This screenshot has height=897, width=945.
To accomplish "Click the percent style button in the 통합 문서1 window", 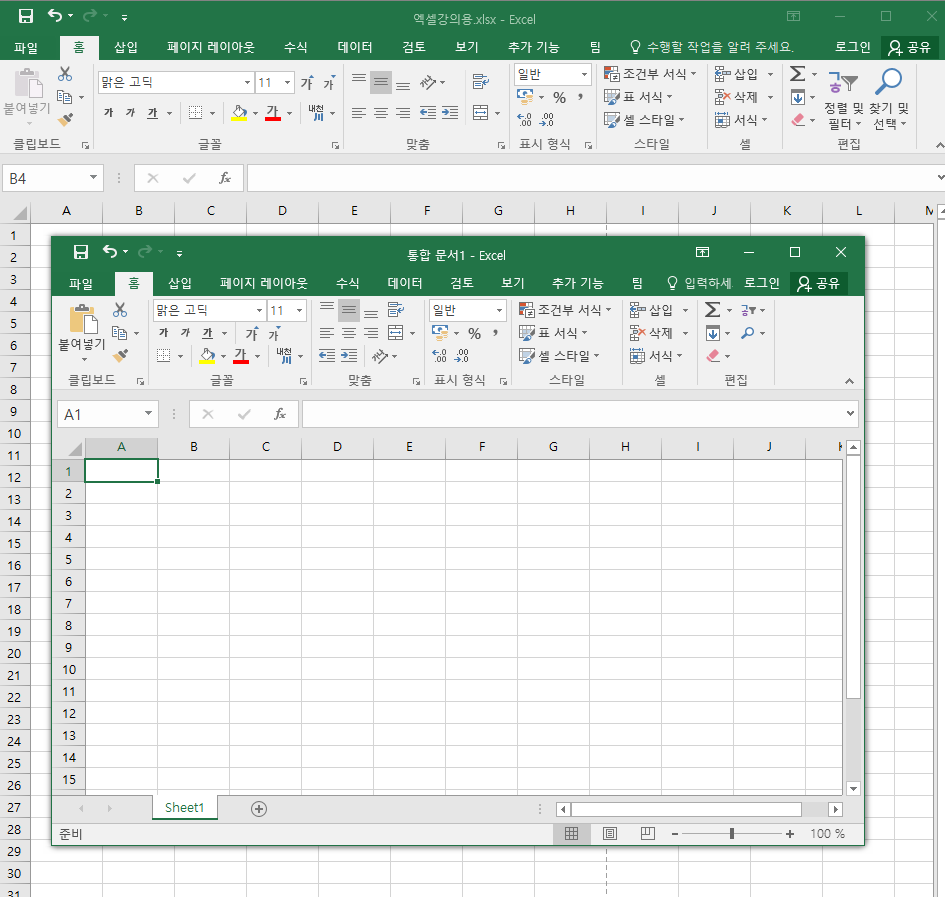I will point(474,333).
